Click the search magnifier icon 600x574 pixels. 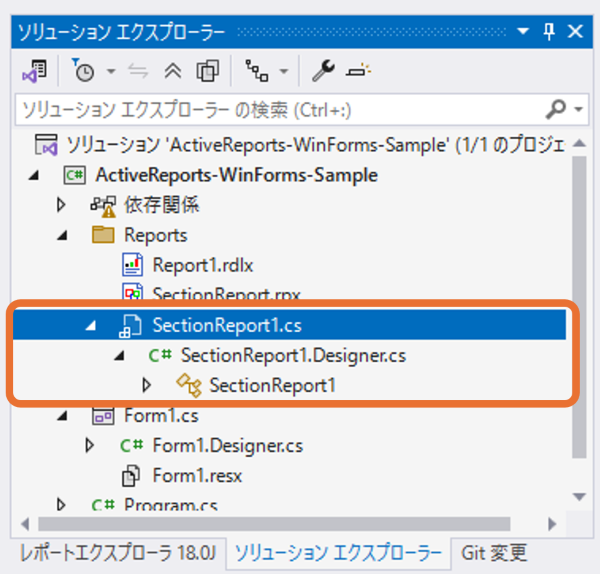556,109
